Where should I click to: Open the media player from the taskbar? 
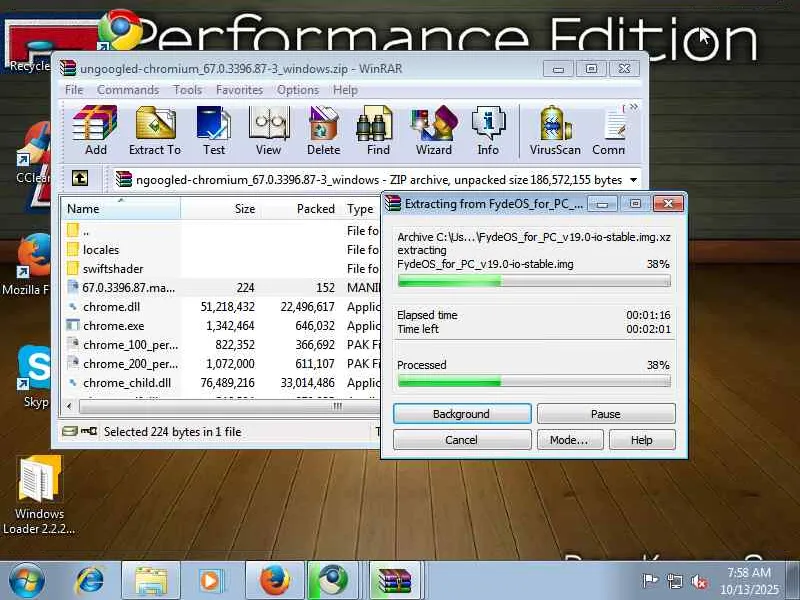tap(211, 581)
